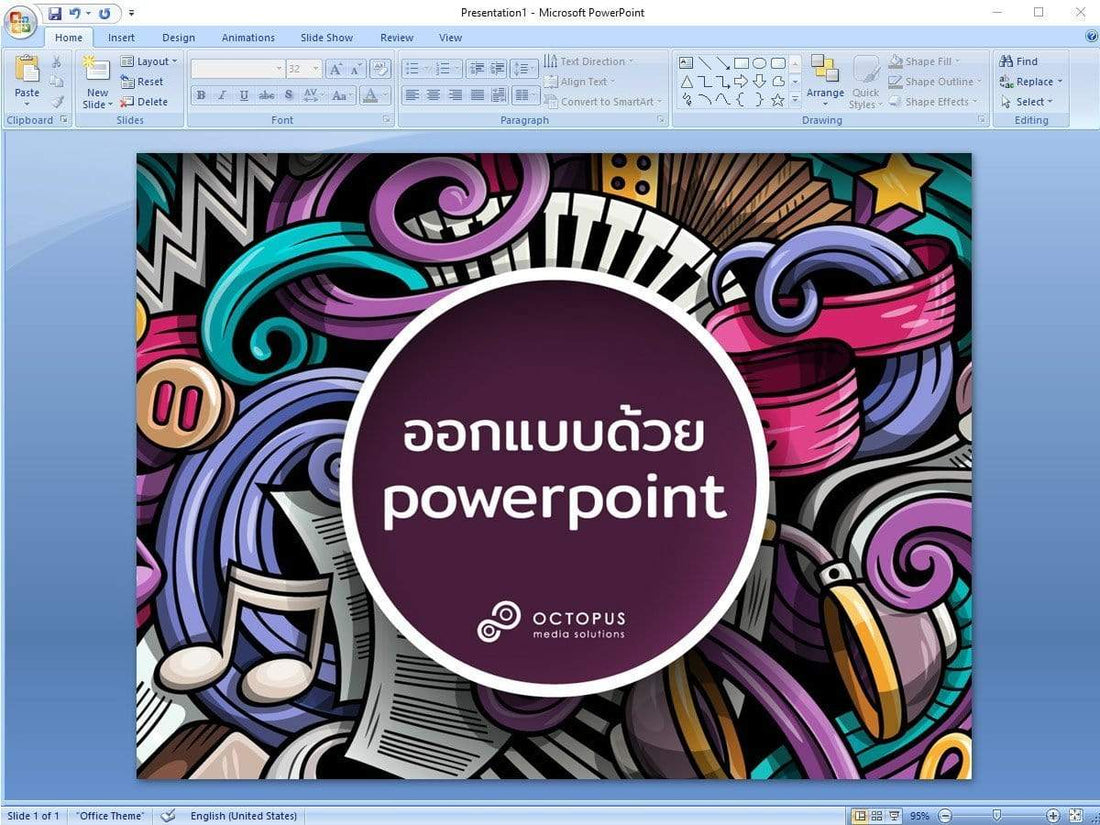Click the Find binoculars button
This screenshot has height=825, width=1100.
(x=1019, y=61)
